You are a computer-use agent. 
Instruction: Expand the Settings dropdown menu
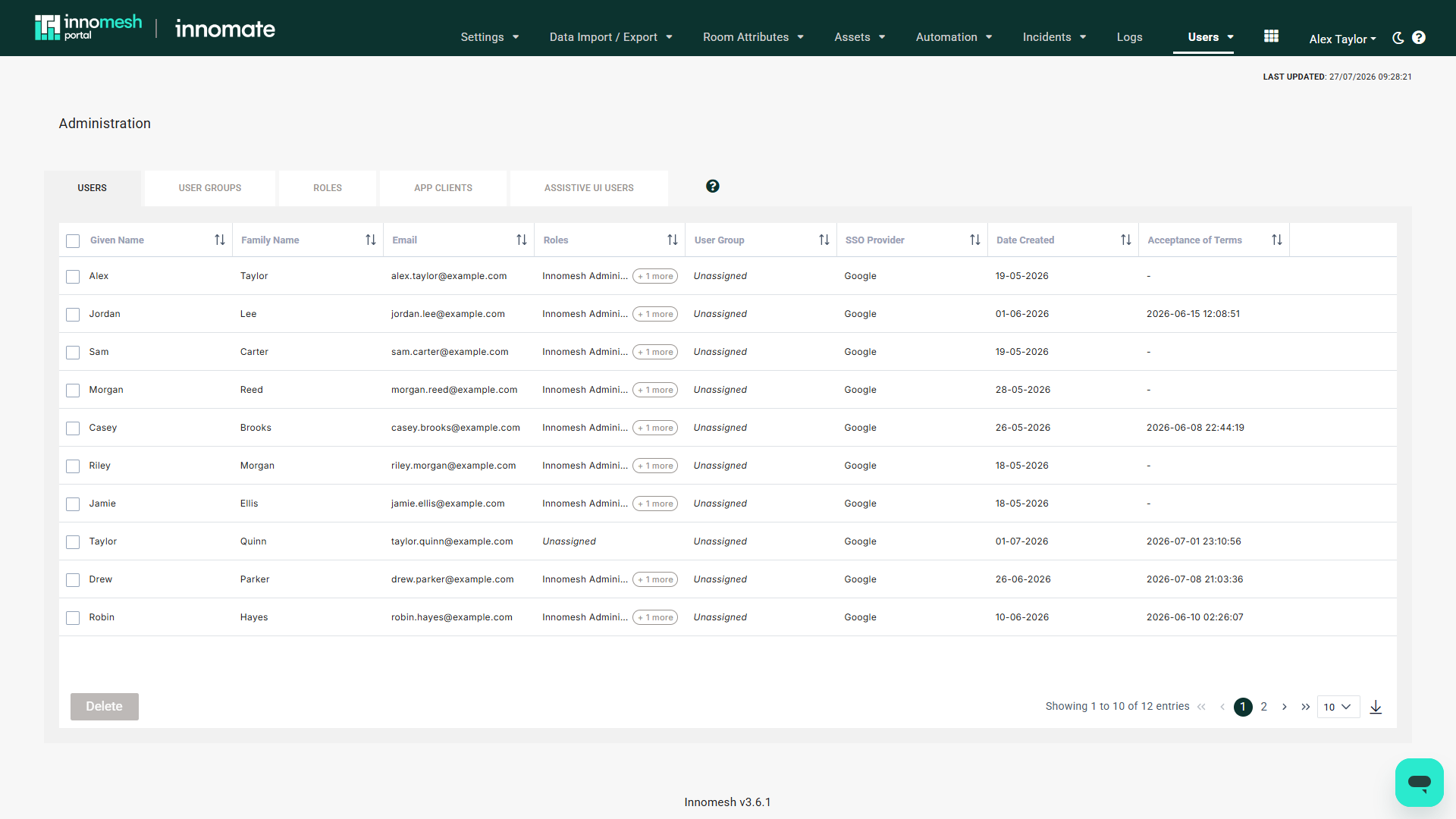490,37
